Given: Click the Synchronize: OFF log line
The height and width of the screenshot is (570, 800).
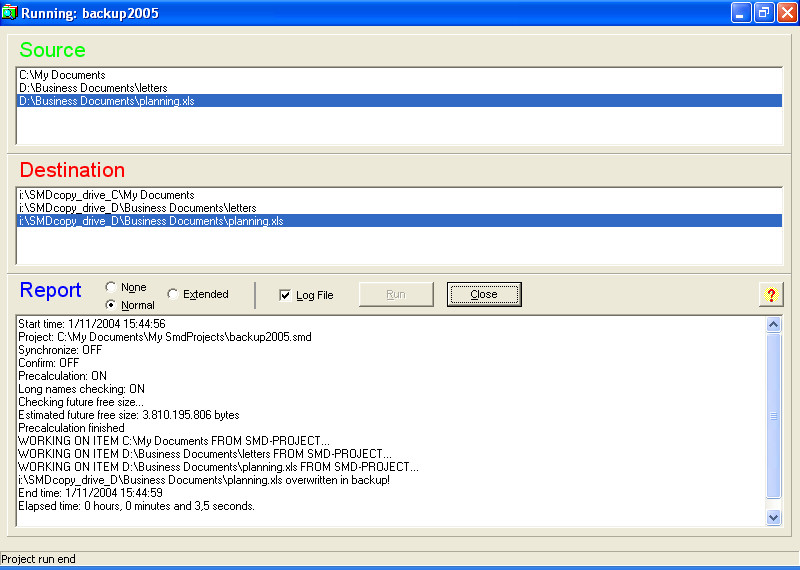Looking at the screenshot, I should tap(60, 350).
